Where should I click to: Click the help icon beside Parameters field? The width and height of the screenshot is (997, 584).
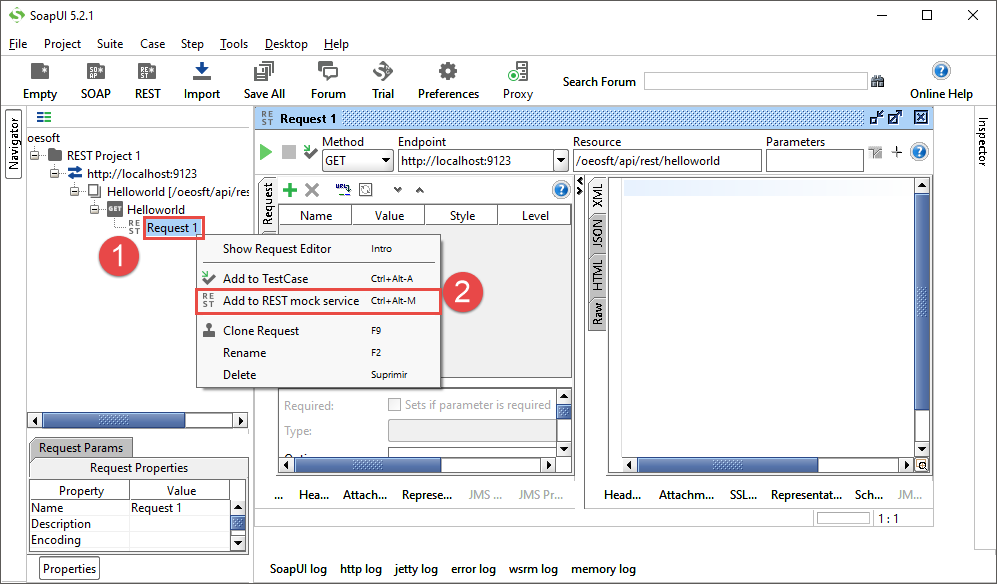tap(919, 152)
